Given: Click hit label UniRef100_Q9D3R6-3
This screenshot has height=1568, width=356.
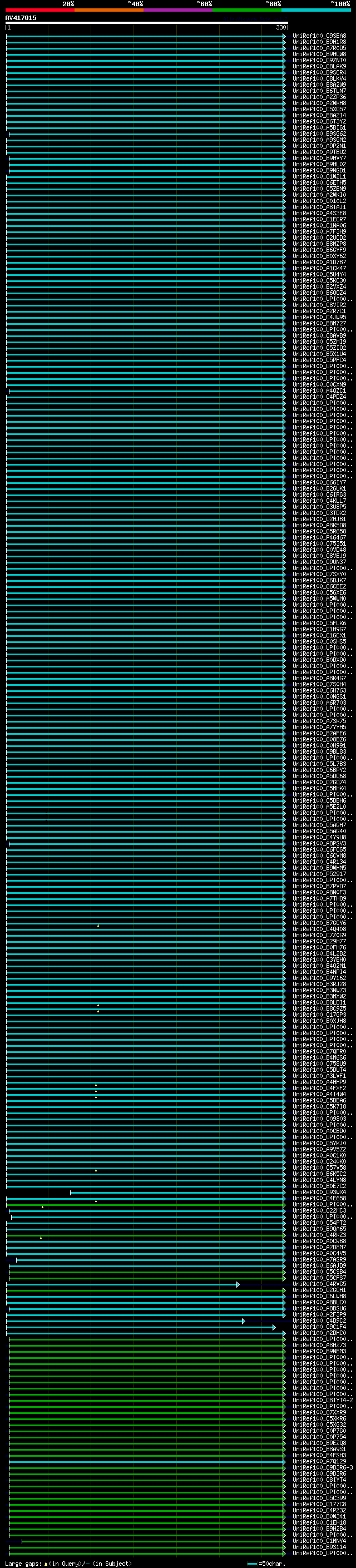Looking at the screenshot, I should 323,1467.
